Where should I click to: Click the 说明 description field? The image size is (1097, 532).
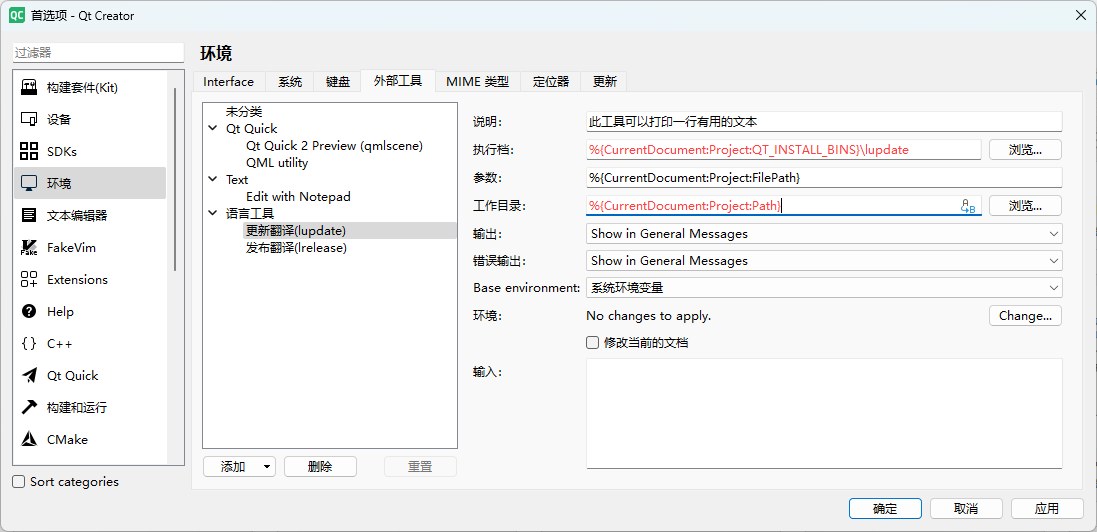click(824, 122)
